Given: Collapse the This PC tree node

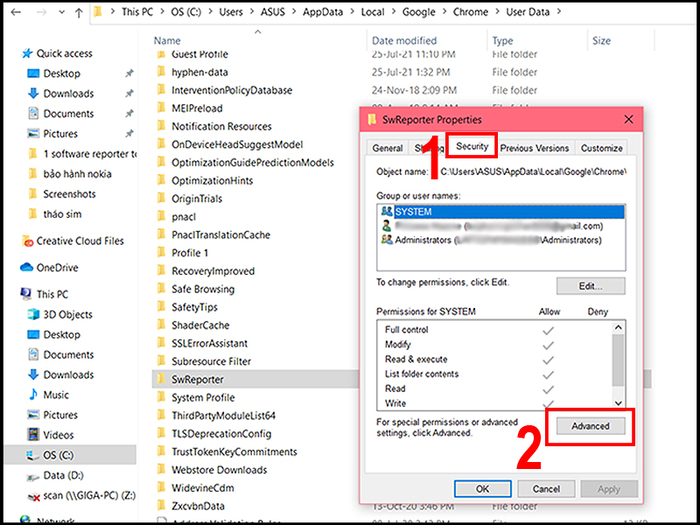Looking at the screenshot, I should (x=11, y=295).
